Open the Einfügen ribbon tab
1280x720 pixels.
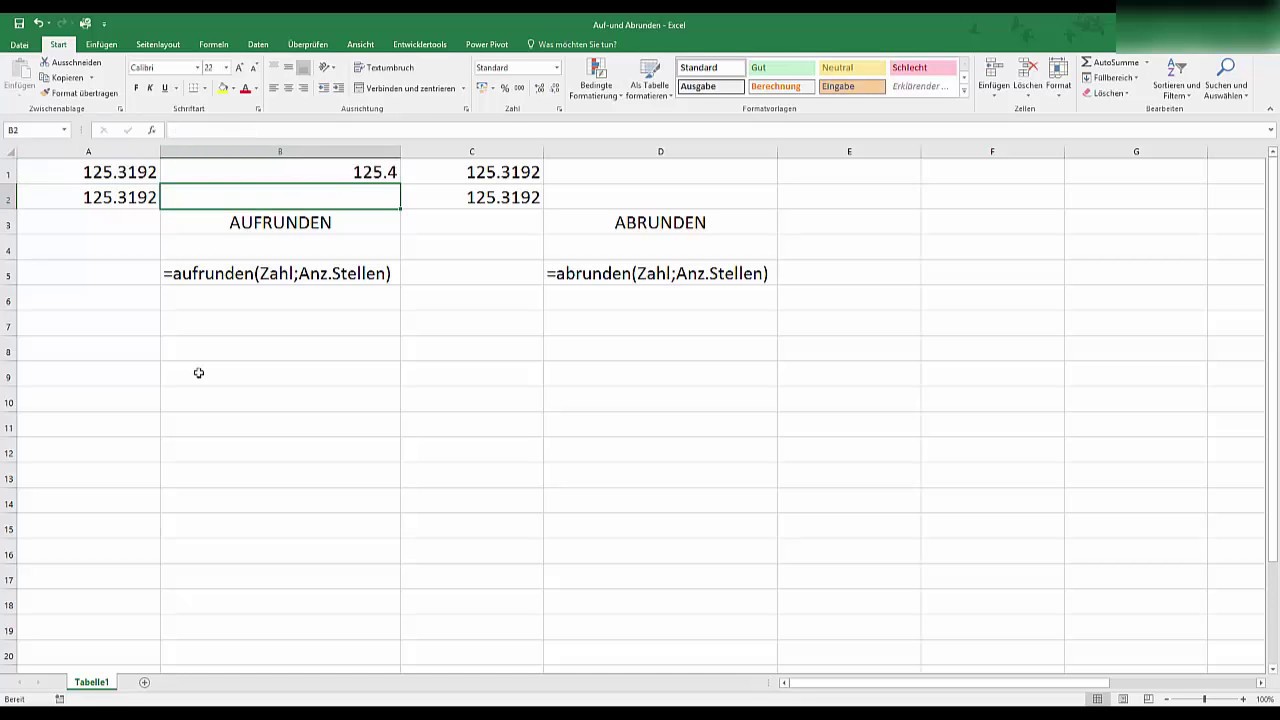tap(101, 45)
